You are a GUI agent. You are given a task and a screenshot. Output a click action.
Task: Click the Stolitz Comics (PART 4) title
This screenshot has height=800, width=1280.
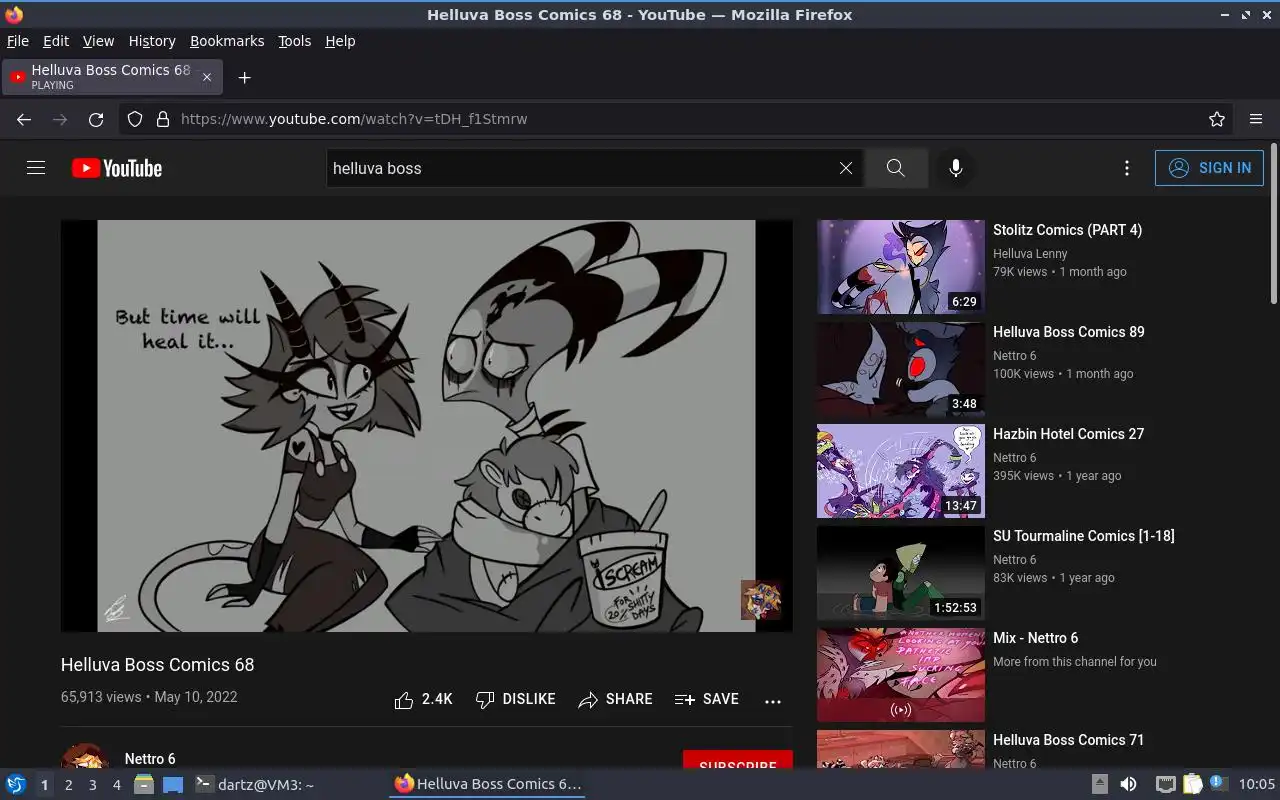tap(1067, 230)
